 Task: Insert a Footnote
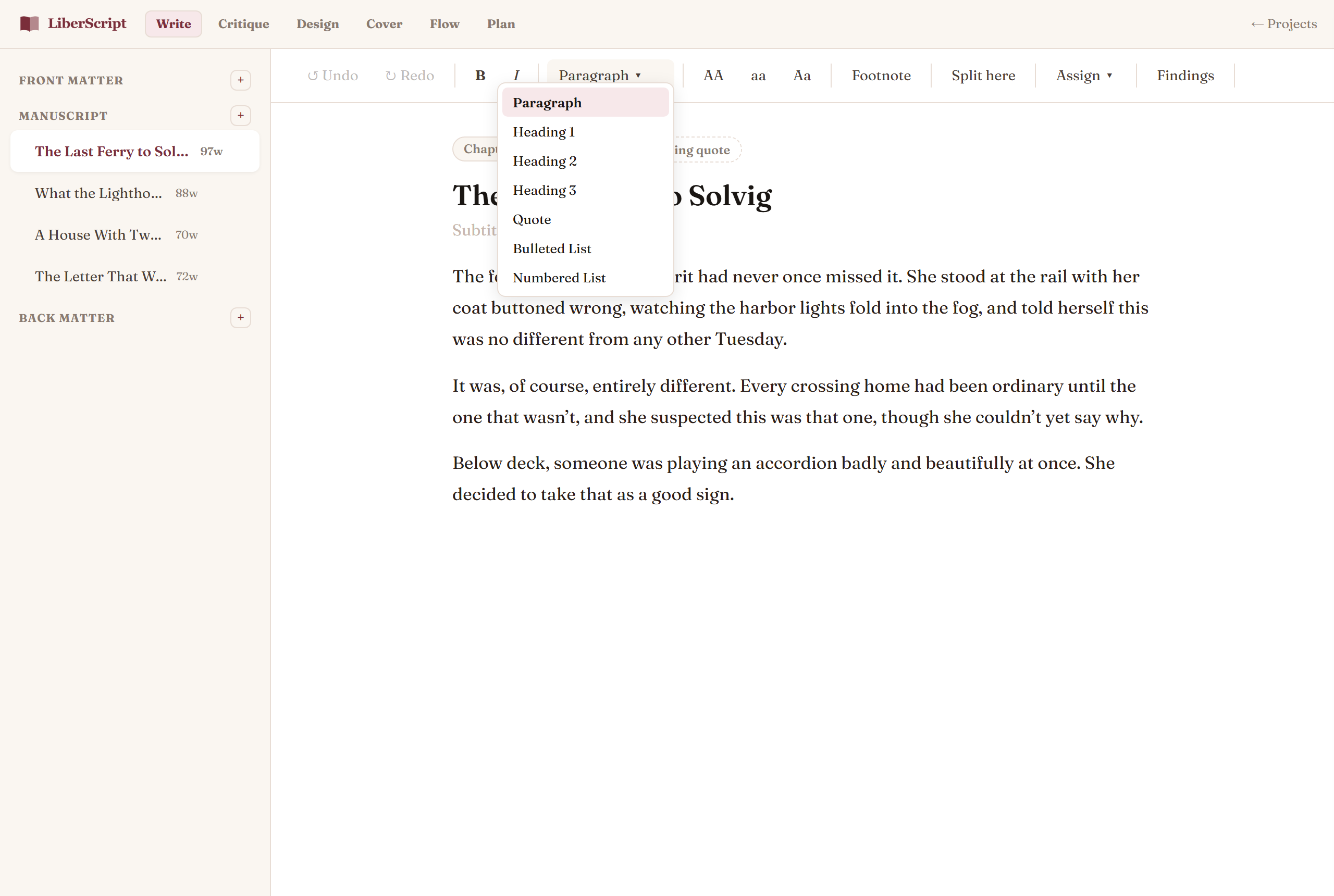pos(881,76)
